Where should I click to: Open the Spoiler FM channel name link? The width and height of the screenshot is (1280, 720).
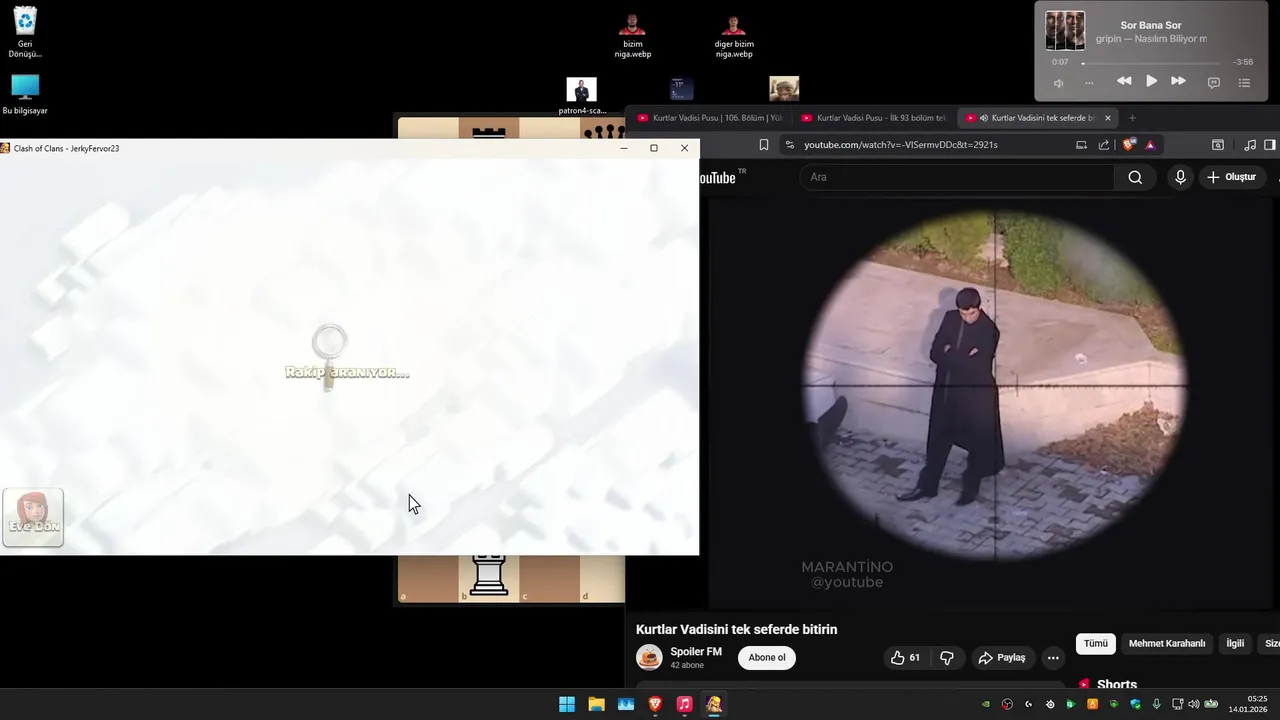[696, 652]
